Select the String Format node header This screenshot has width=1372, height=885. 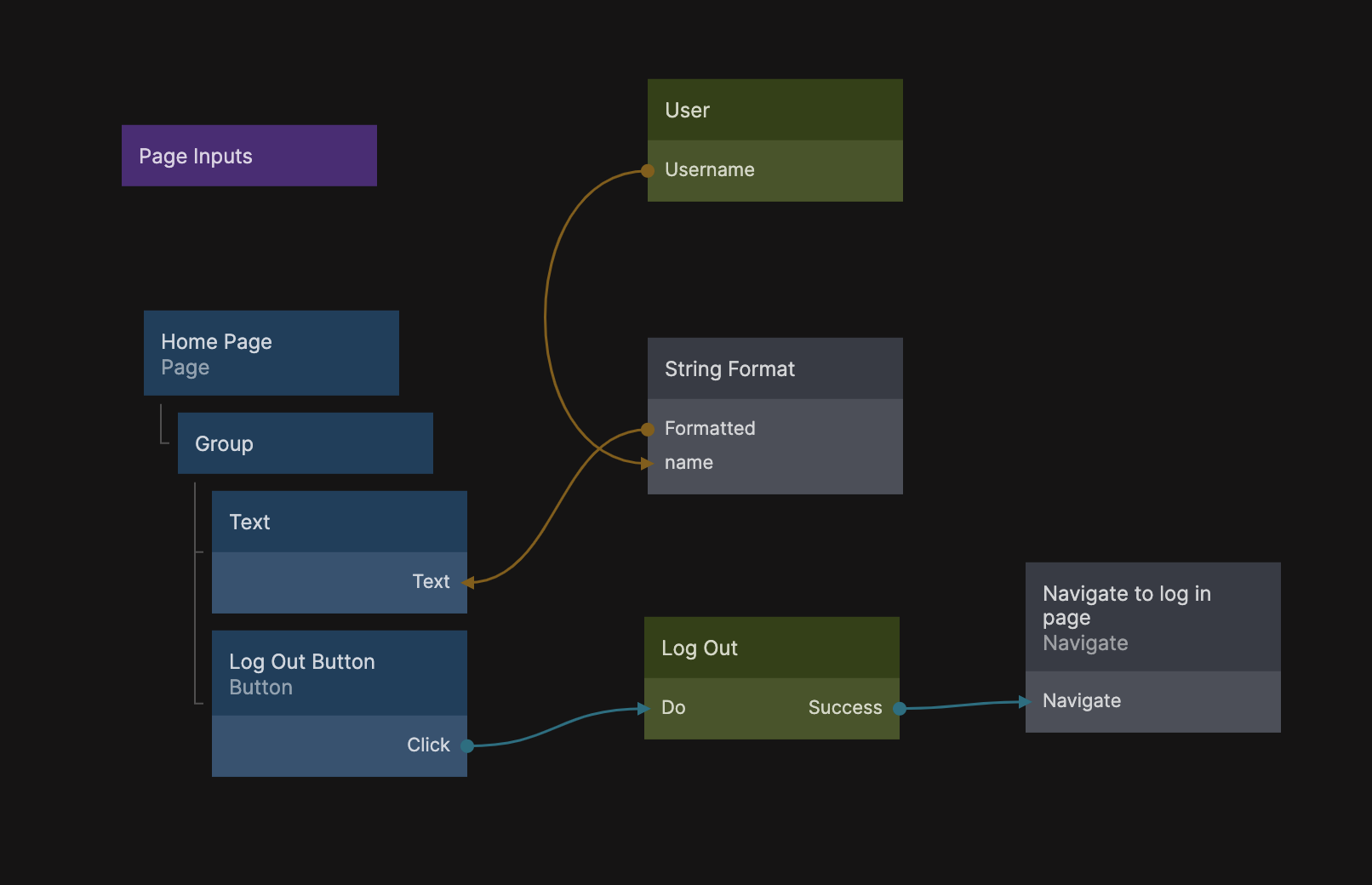(775, 368)
